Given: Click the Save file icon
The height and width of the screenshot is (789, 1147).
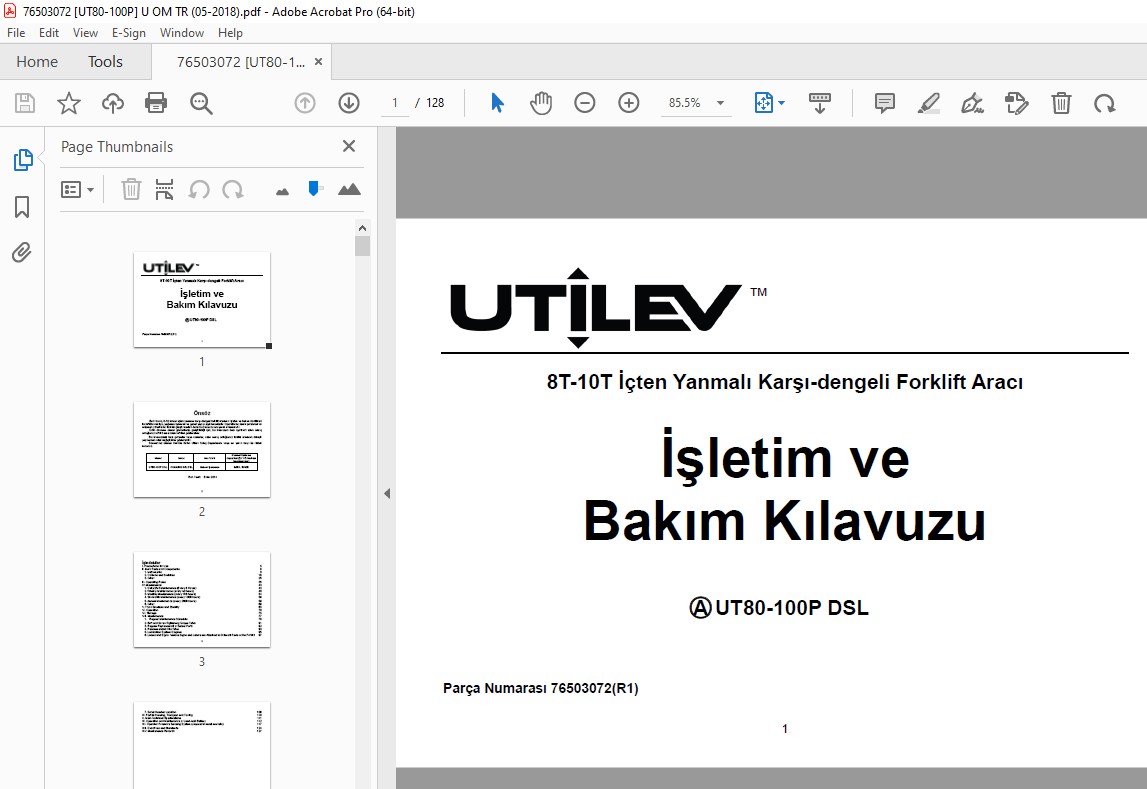Looking at the screenshot, I should tap(25, 103).
